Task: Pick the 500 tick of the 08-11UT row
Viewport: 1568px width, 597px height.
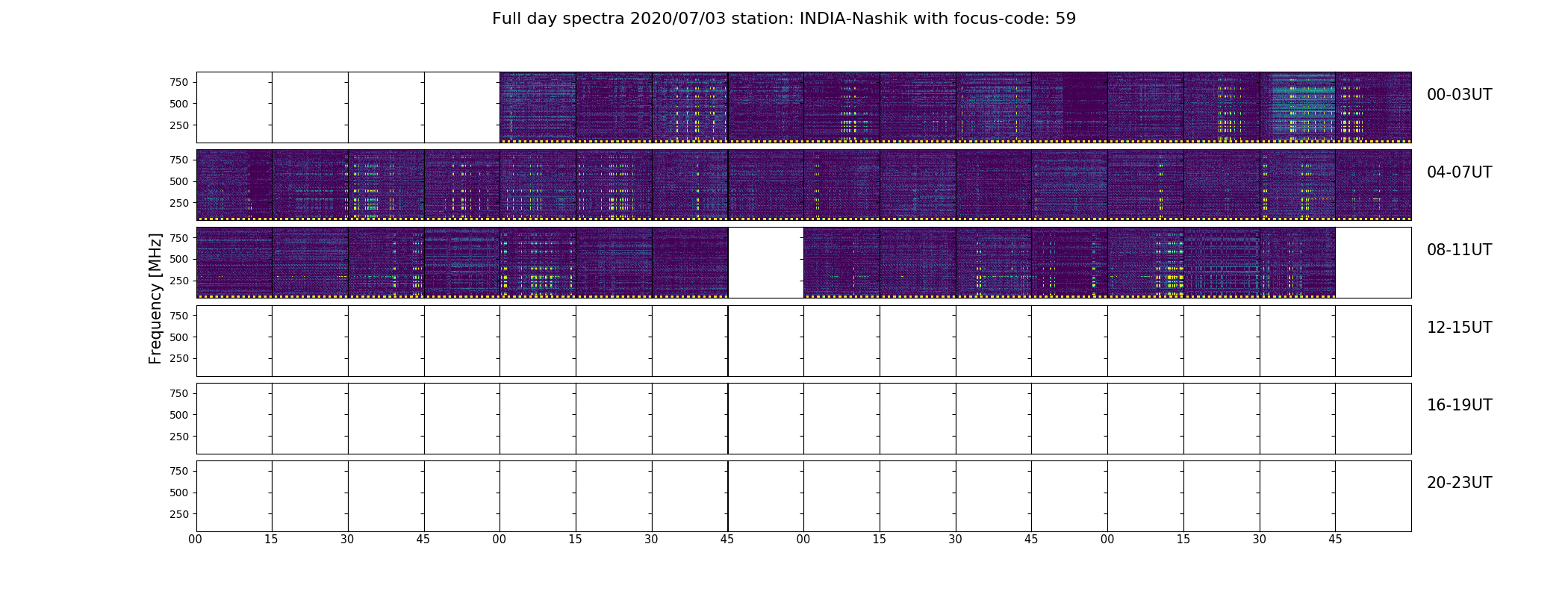Action: tap(179, 259)
